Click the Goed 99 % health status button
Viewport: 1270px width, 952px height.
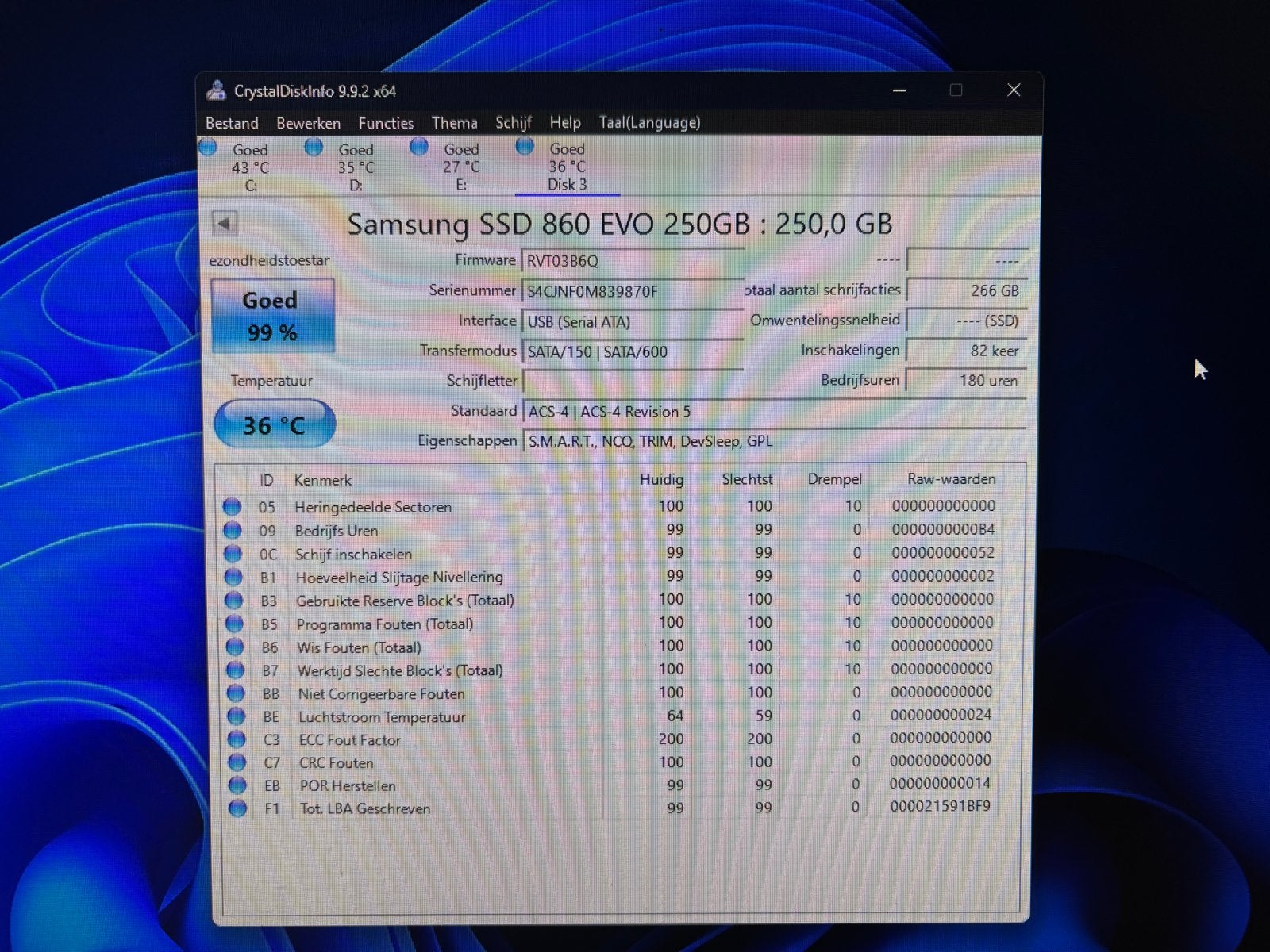point(272,316)
